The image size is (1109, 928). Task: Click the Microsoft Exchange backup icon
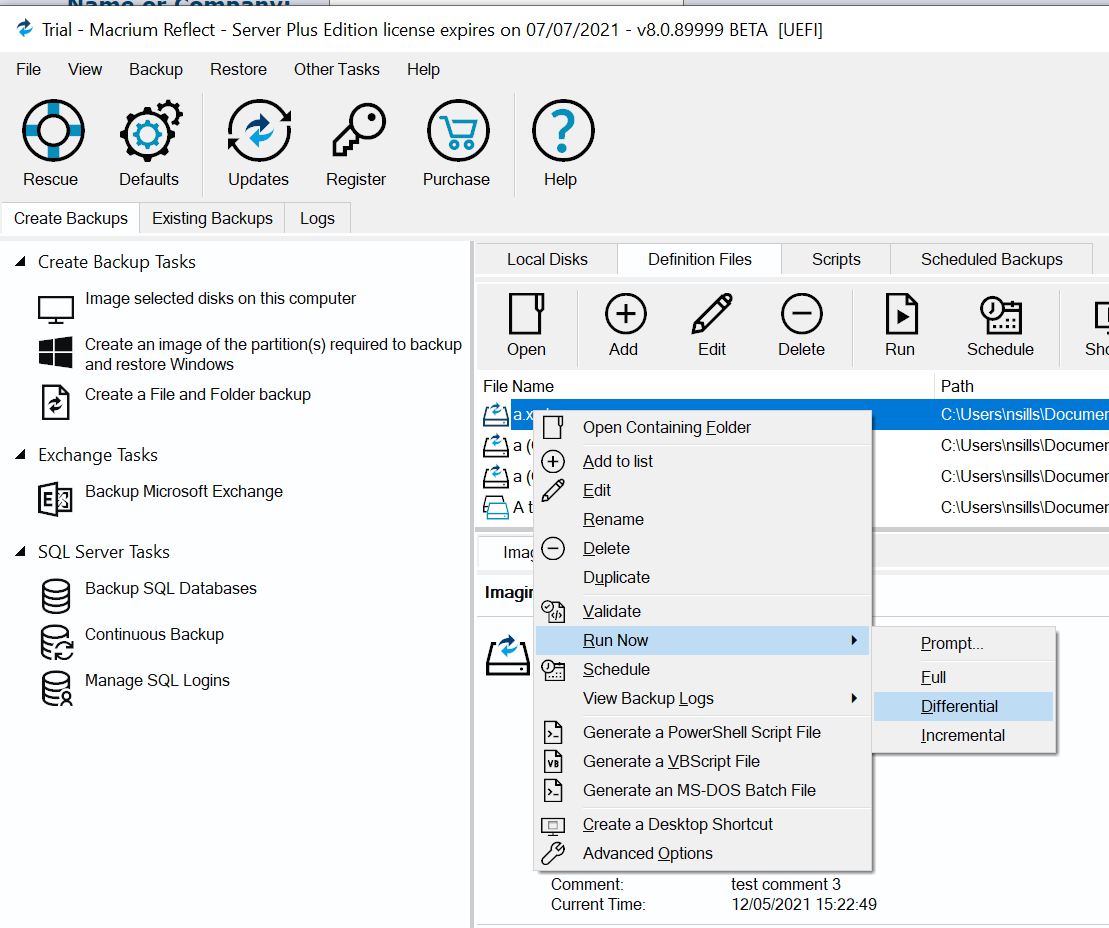click(x=55, y=499)
